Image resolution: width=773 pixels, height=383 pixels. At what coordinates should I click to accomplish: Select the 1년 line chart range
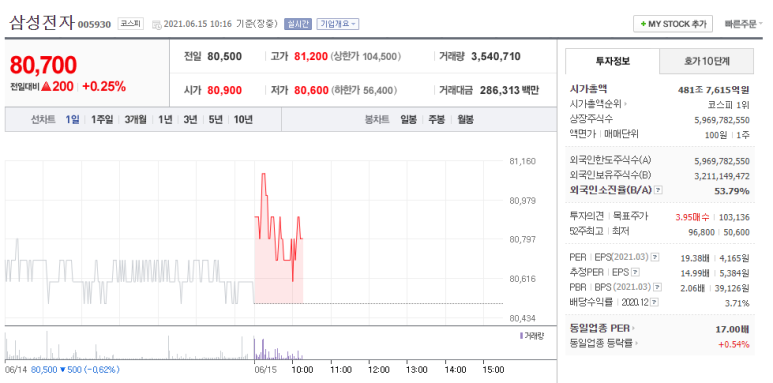(165, 120)
